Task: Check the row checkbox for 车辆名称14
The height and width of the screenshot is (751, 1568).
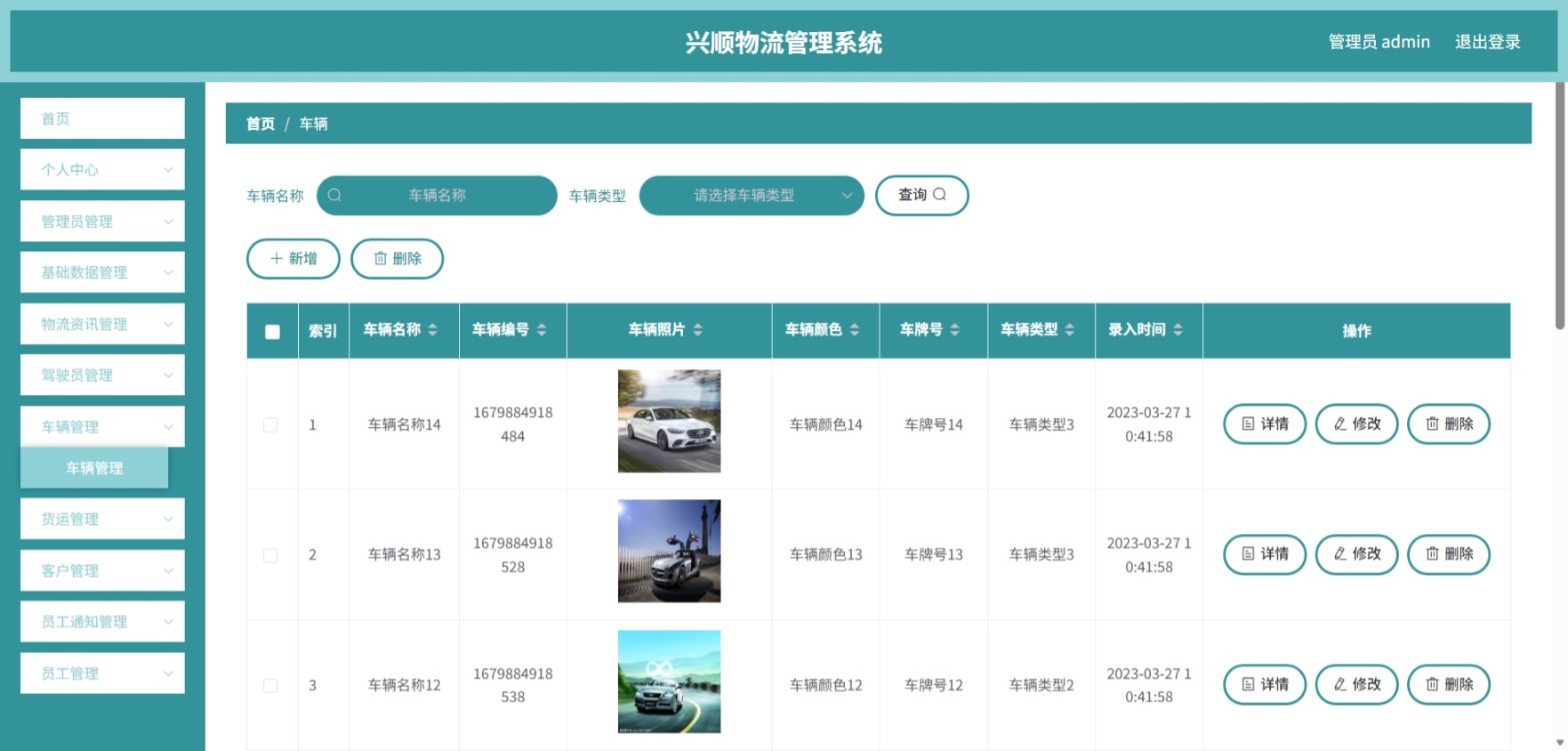Action: pos(270,425)
